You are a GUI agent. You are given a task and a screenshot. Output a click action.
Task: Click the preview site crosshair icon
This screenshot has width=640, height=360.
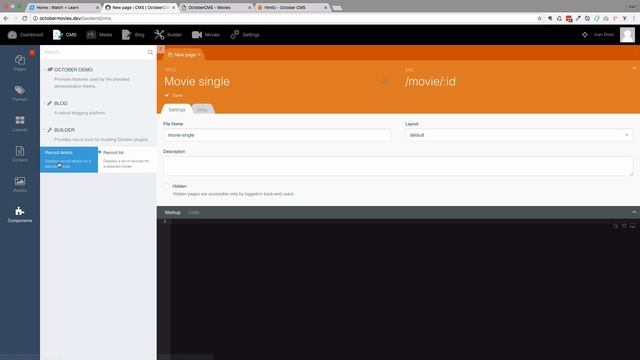[584, 35]
